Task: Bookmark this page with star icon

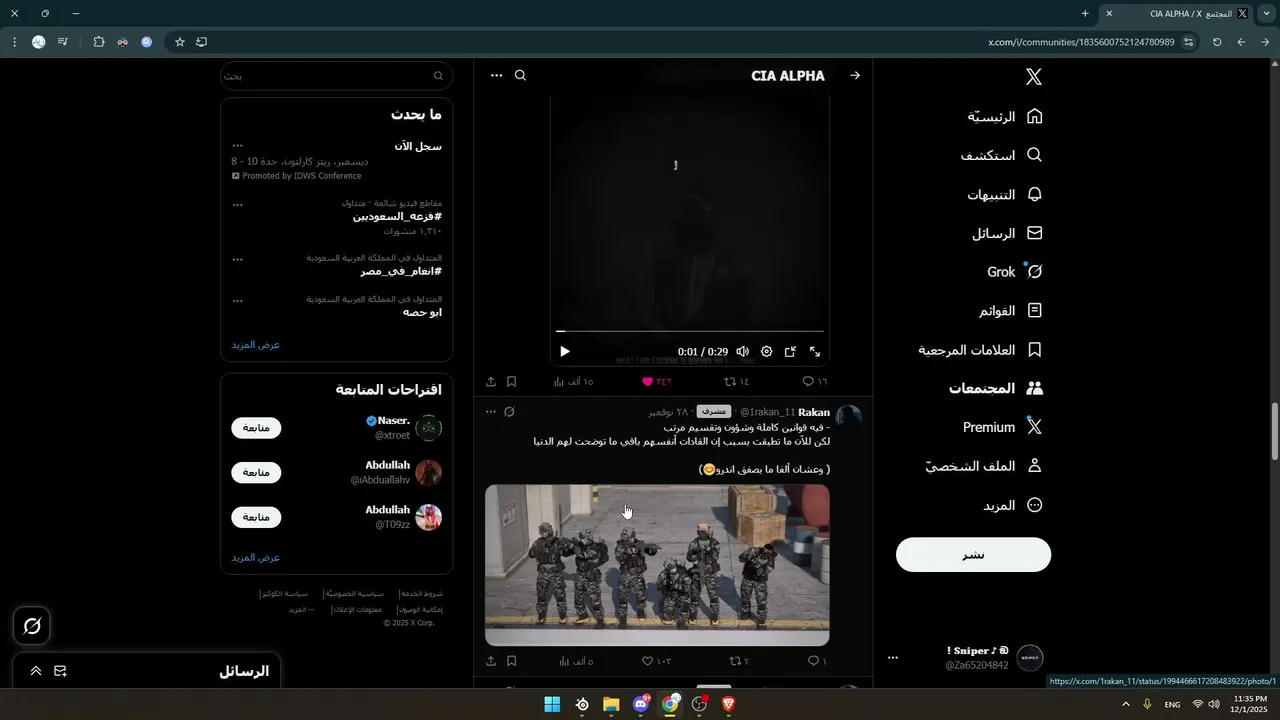Action: 180,42
